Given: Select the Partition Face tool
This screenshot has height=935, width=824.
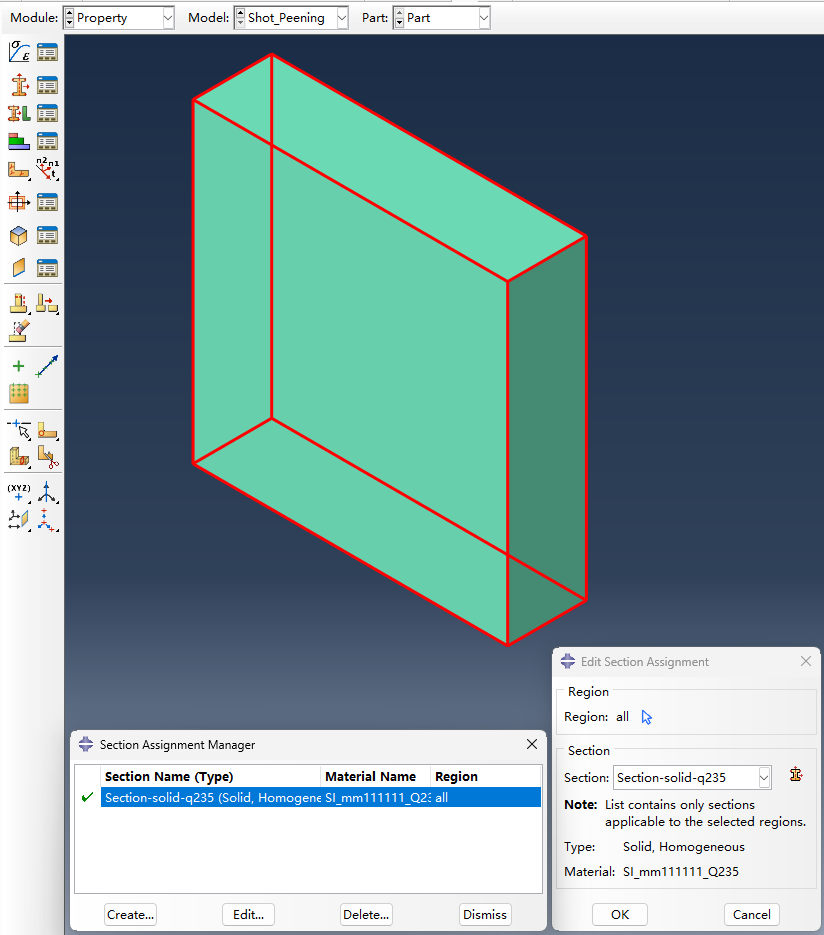Looking at the screenshot, I should point(47,430).
